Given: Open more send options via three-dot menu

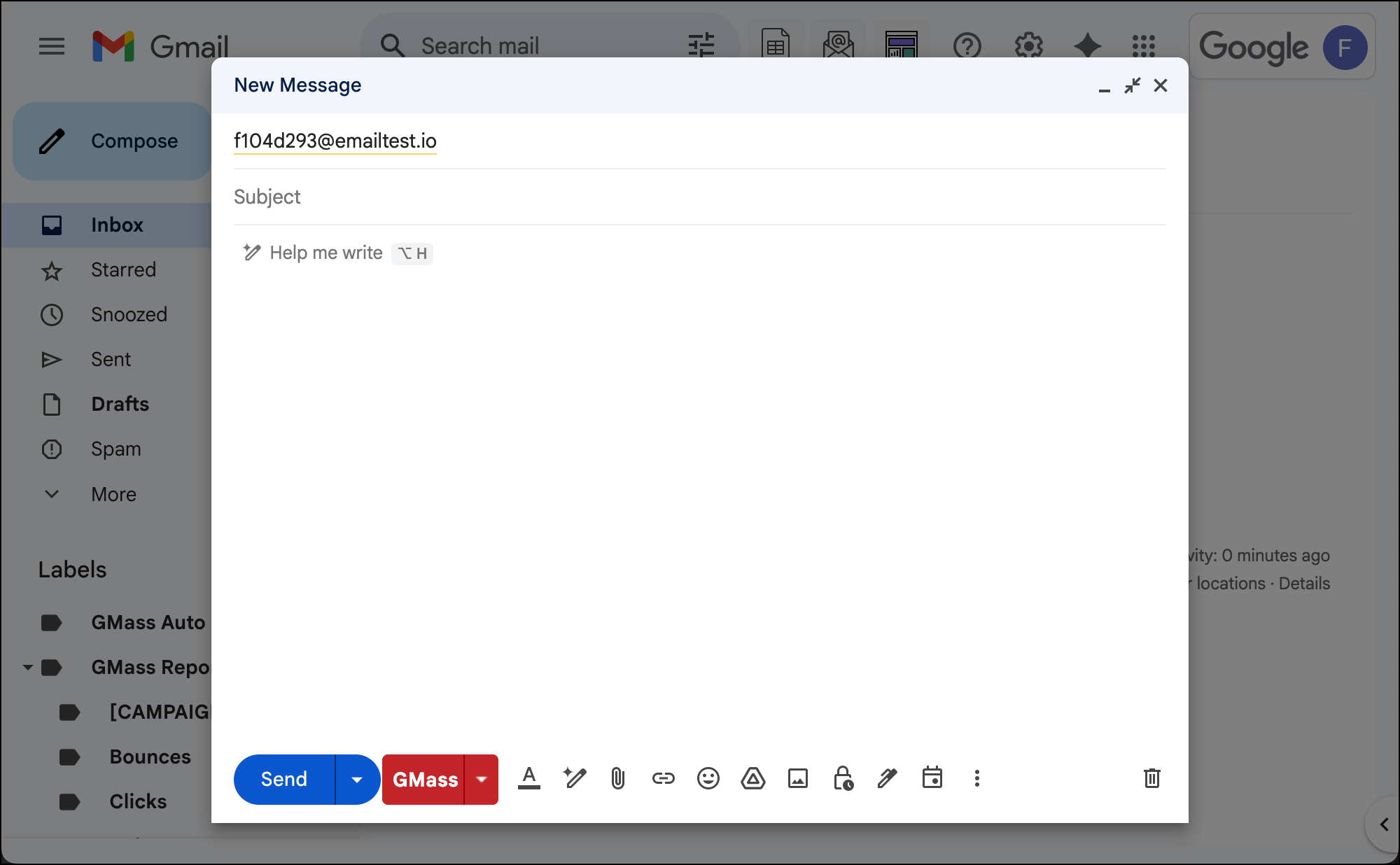Looking at the screenshot, I should (976, 779).
